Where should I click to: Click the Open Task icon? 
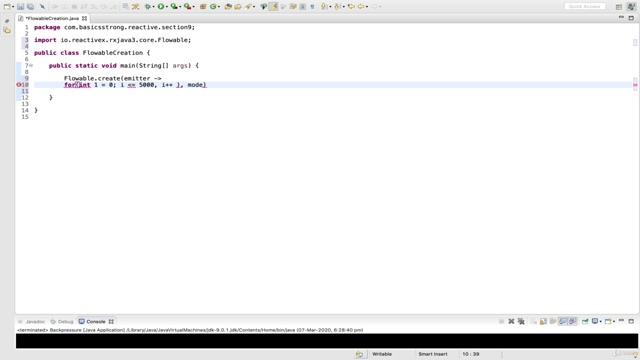[x=238, y=7]
